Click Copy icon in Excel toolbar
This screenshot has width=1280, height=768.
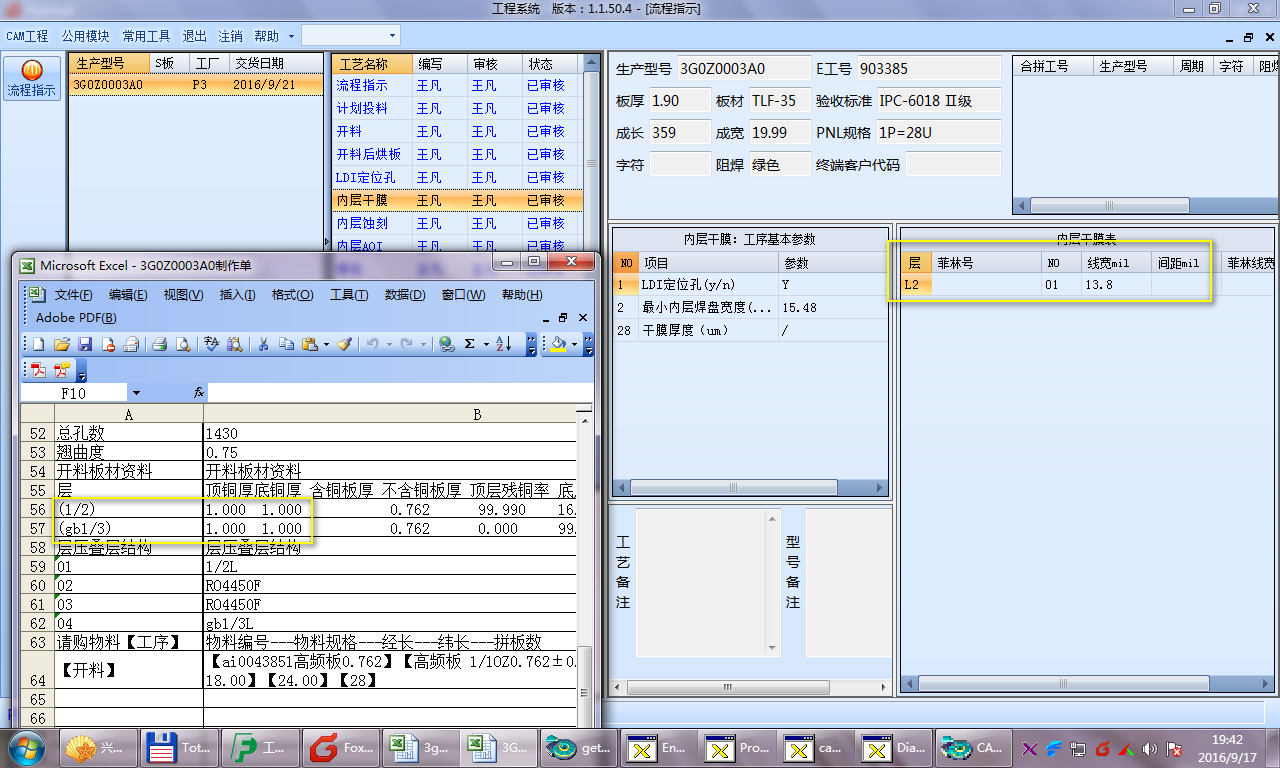tap(287, 344)
